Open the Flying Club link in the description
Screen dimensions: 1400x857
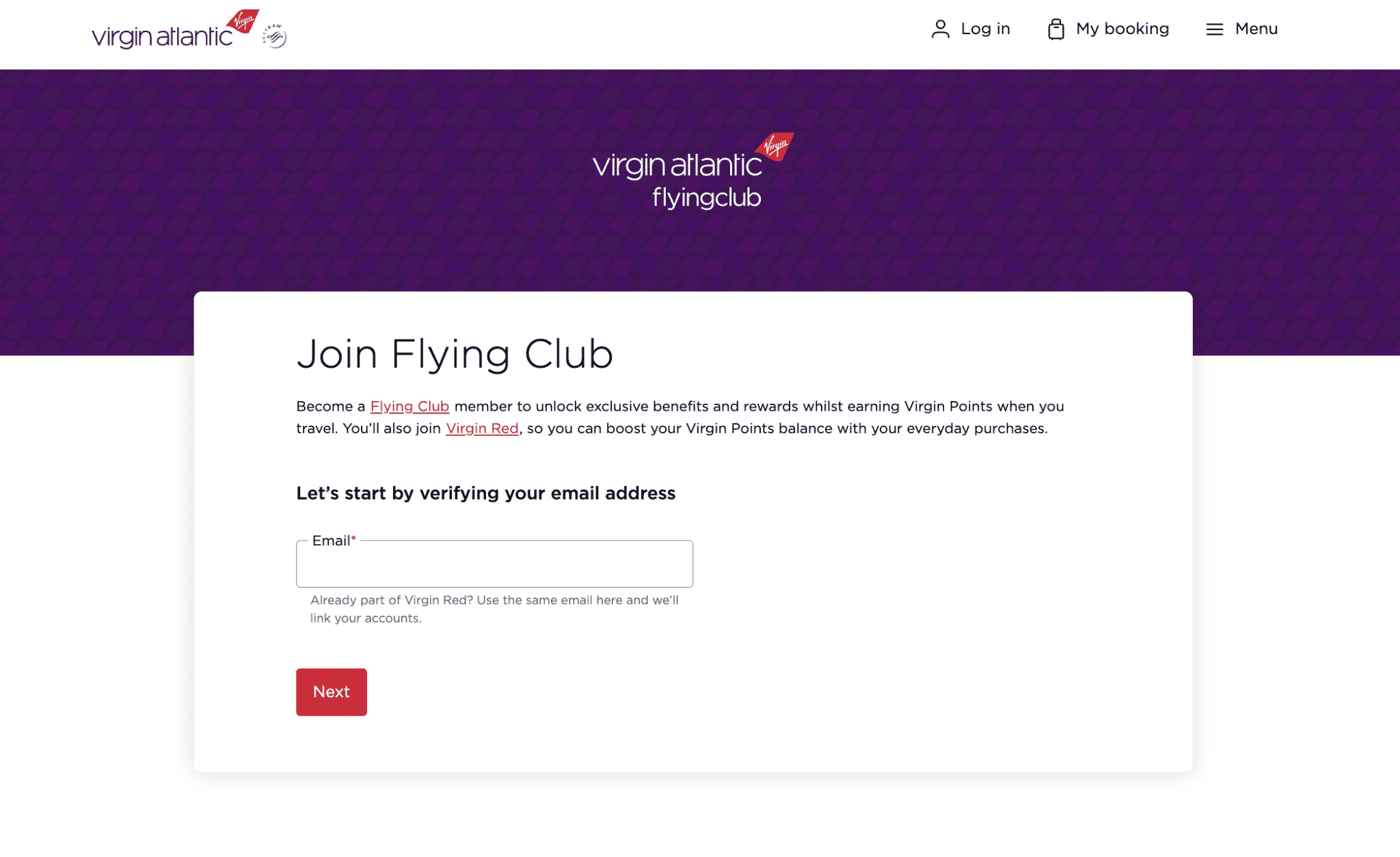409,406
